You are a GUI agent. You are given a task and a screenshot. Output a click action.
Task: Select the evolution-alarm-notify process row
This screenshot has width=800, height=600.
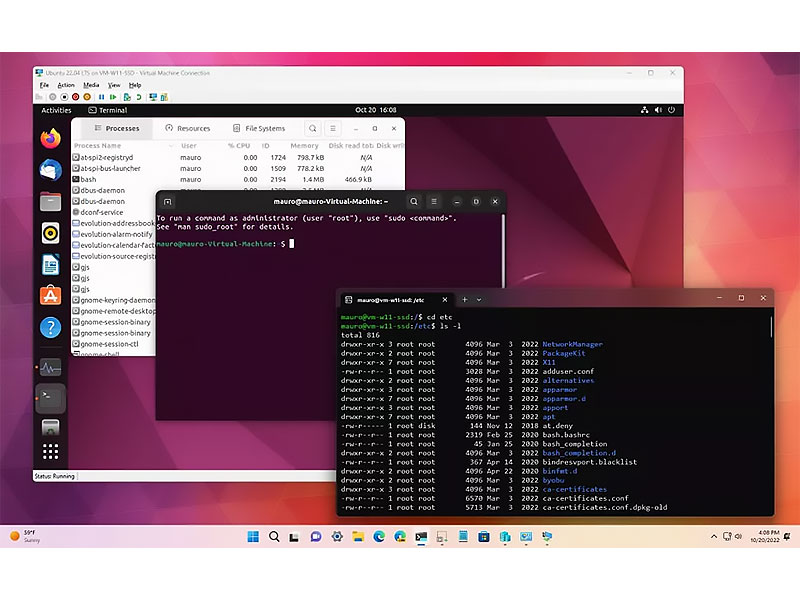pyautogui.click(x=113, y=234)
